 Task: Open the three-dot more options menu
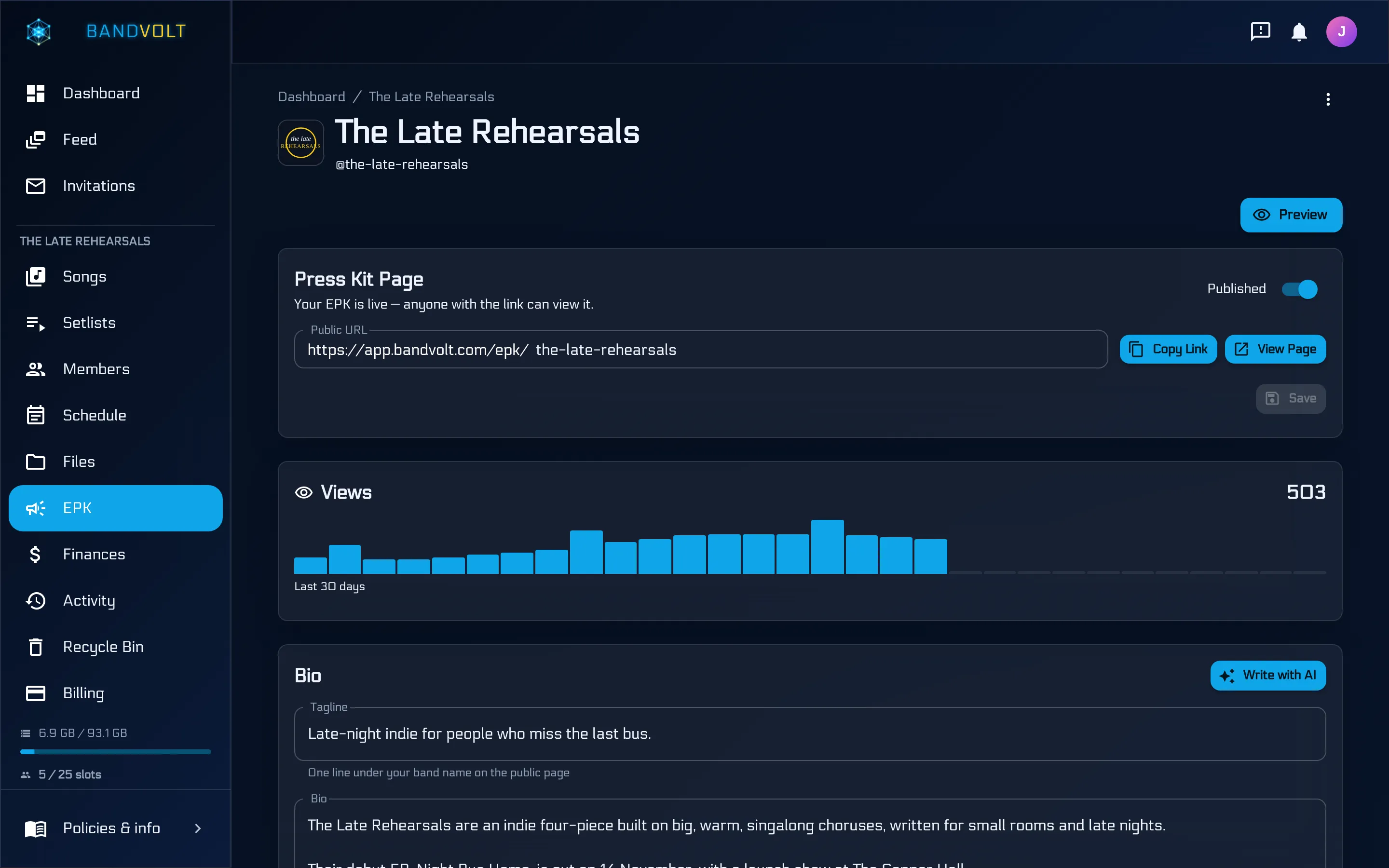tap(1328, 99)
